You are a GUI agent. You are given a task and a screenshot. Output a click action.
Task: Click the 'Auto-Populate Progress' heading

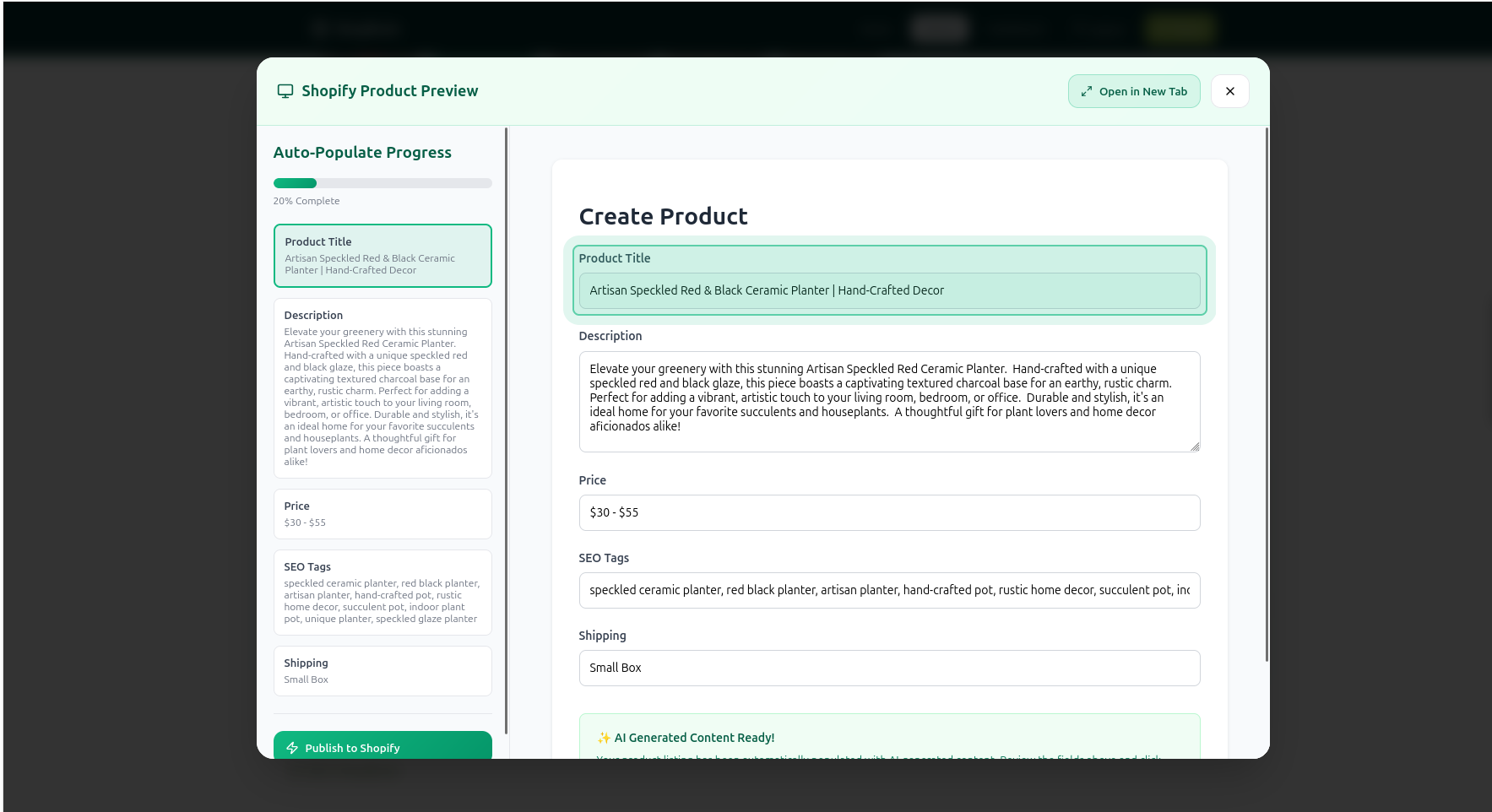pyautogui.click(x=362, y=153)
